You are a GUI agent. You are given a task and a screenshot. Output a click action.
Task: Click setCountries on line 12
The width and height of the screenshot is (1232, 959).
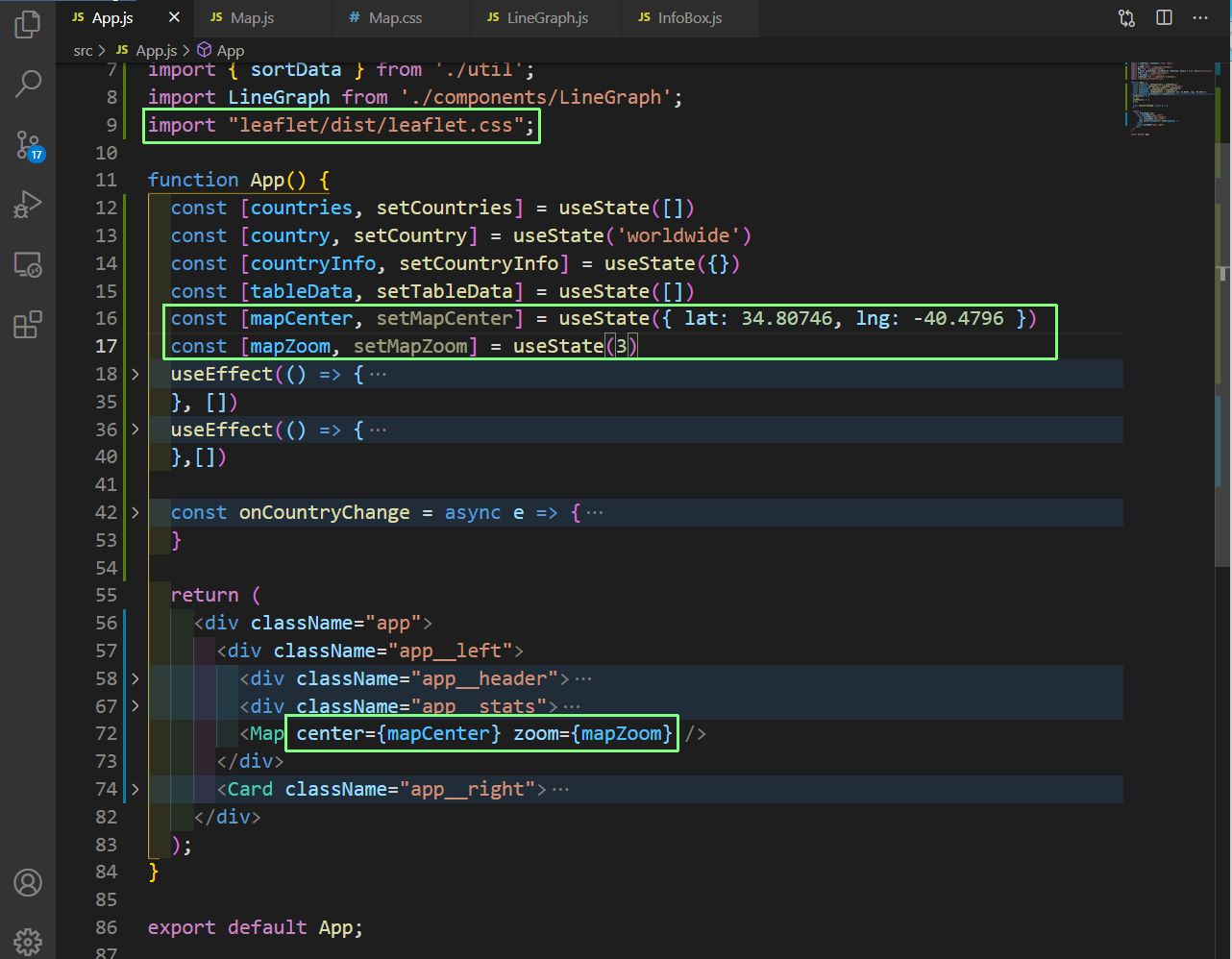click(445, 208)
